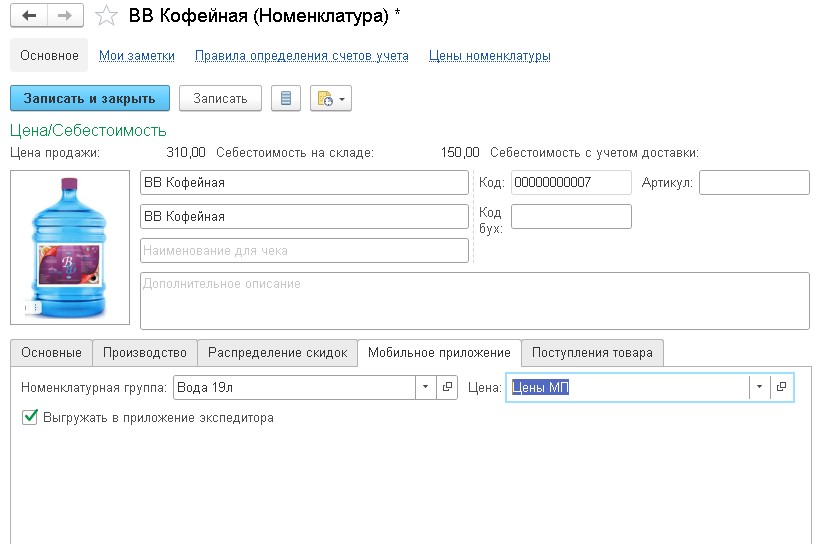The height and width of the screenshot is (544, 822).
Task: Go to Правила определения счетов учета
Action: (301, 56)
